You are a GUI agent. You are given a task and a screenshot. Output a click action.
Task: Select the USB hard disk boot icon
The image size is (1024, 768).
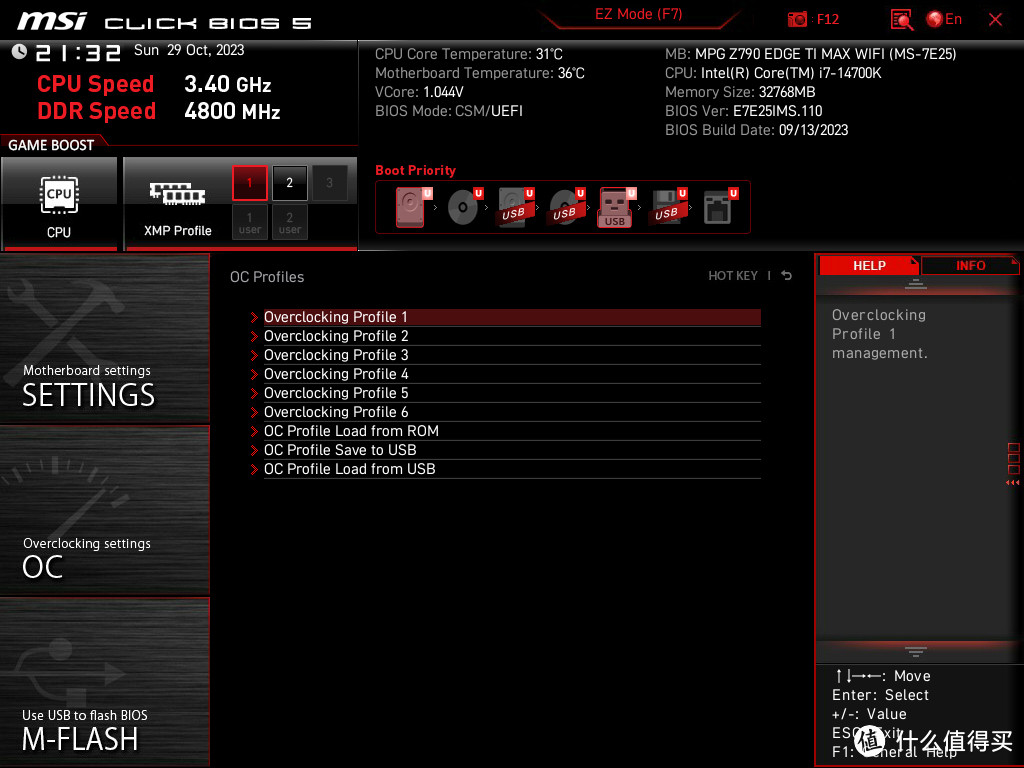pyautogui.click(x=515, y=207)
